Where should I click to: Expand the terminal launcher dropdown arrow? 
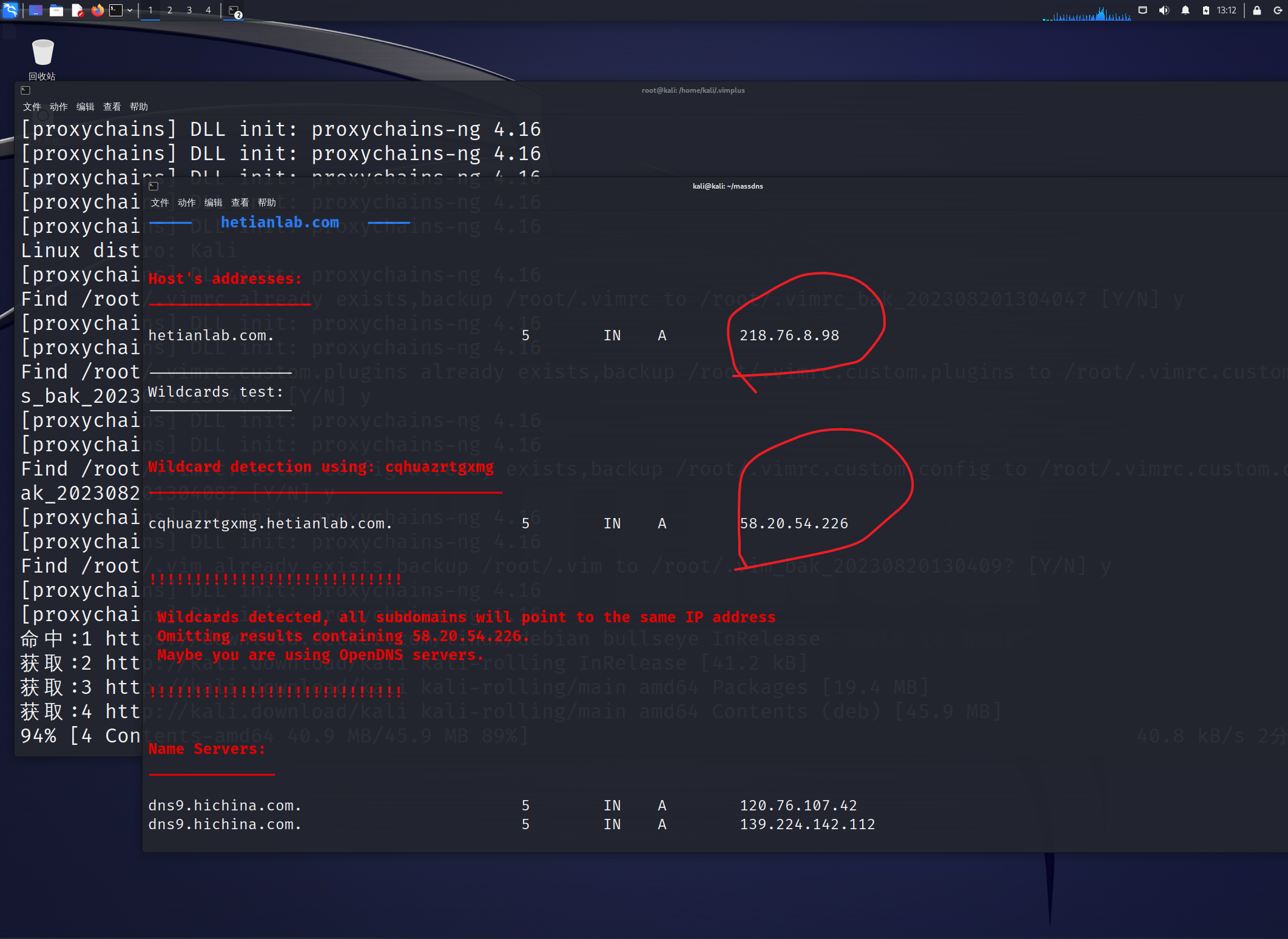130,10
